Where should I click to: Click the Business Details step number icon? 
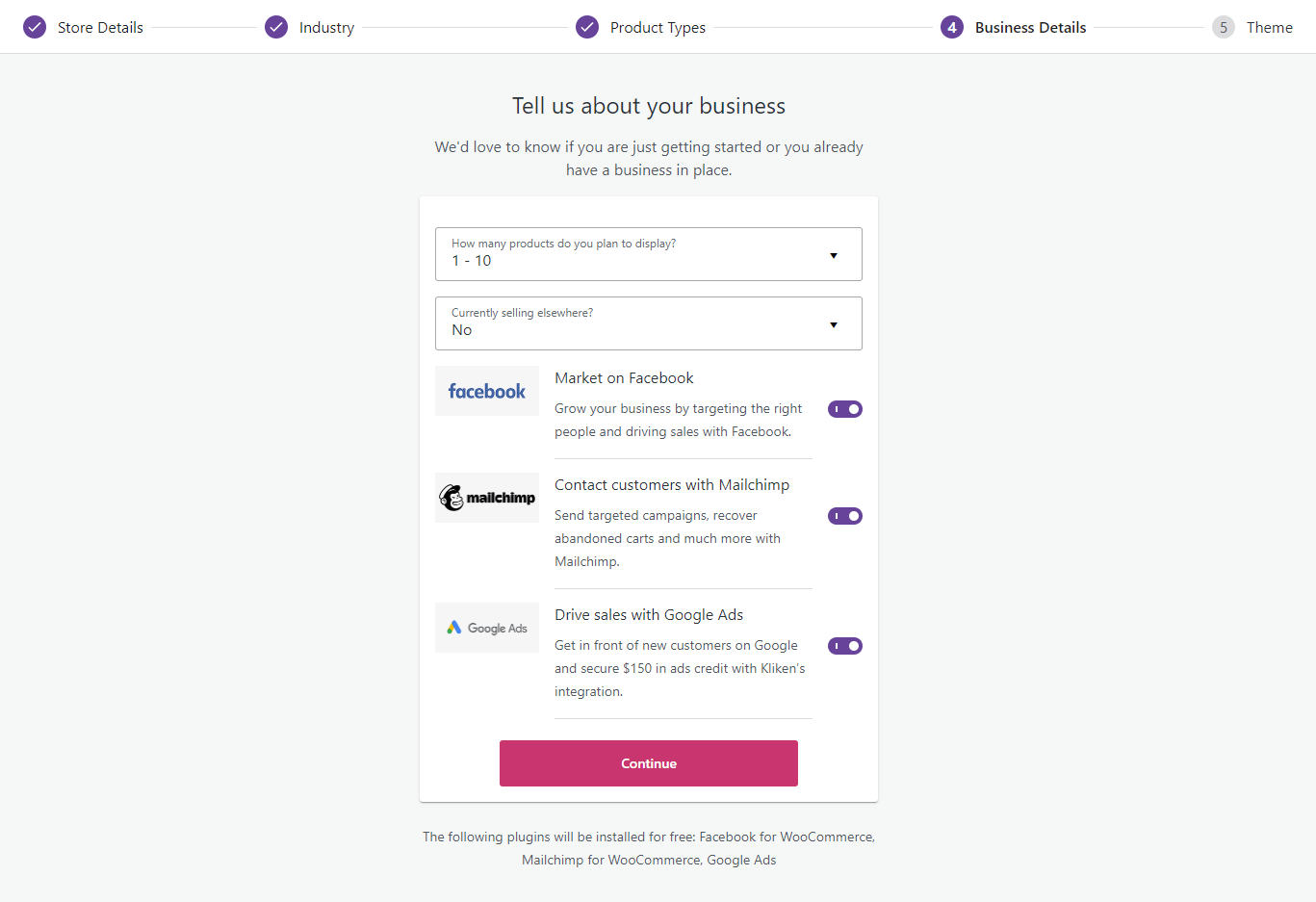coord(952,27)
